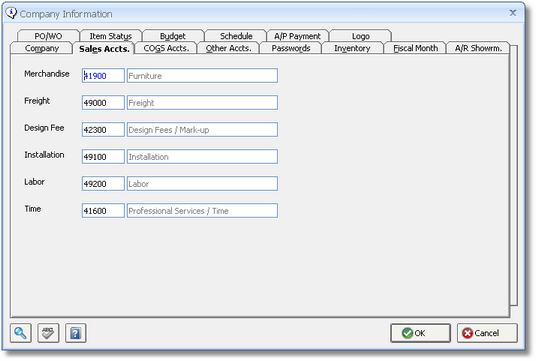Viewport: 536px width, 361px height.
Task: Select the Inventory tab
Action: (352, 48)
